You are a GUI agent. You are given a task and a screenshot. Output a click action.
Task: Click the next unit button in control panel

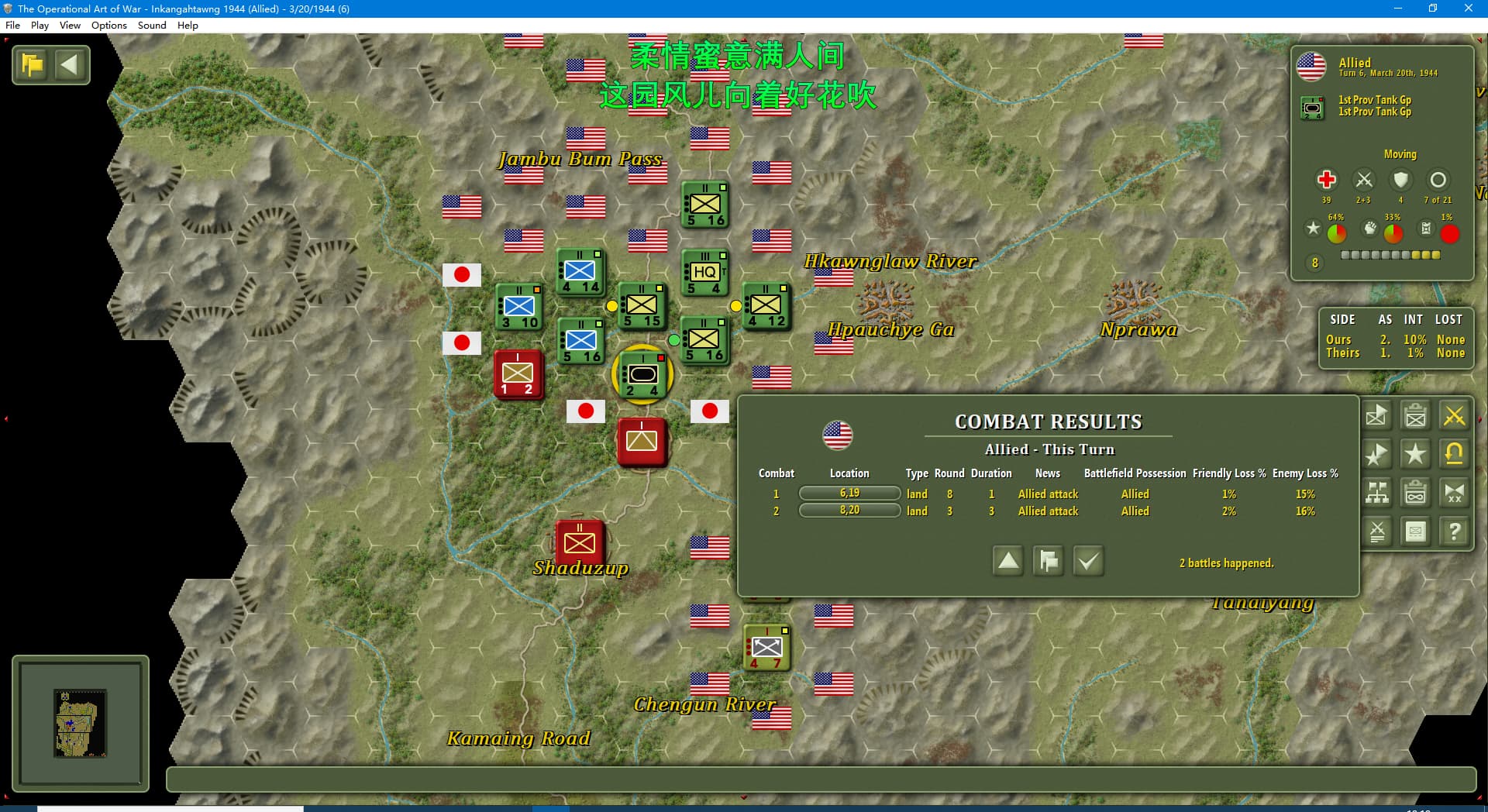tap(1377, 416)
